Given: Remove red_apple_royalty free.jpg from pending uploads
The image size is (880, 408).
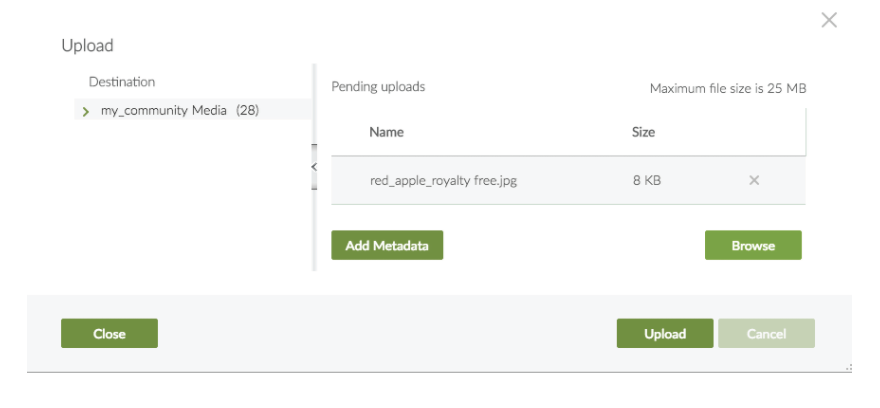Looking at the screenshot, I should 754,180.
